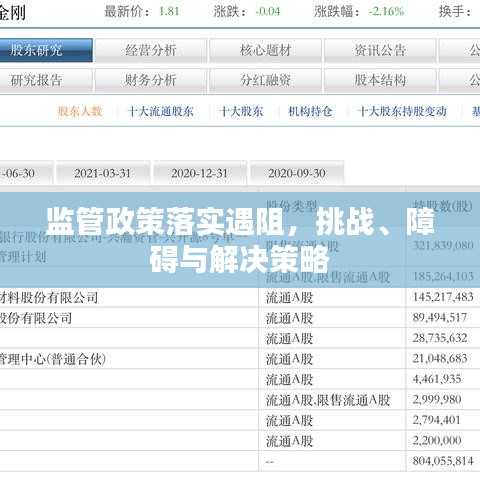The height and width of the screenshot is (480, 480).
Task: Select the date tab ending in -06-30
Action: pyautogui.click(x=26, y=173)
